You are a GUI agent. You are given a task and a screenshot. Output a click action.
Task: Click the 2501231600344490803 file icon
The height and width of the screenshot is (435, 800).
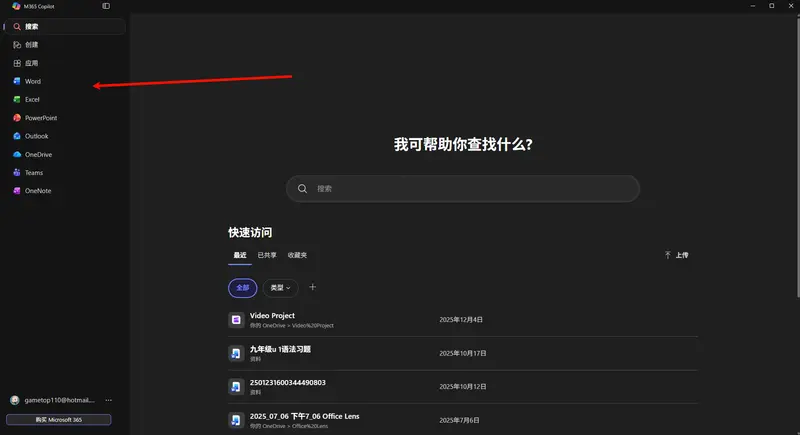coord(236,387)
